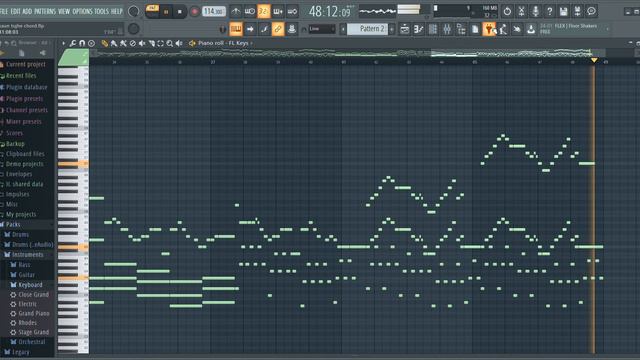
Task: Disable the highlighted 3-2-1 countdown button
Action: click(263, 11)
